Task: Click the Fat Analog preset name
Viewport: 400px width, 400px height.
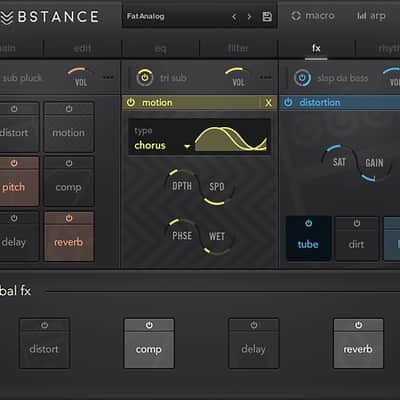Action: 146,16
